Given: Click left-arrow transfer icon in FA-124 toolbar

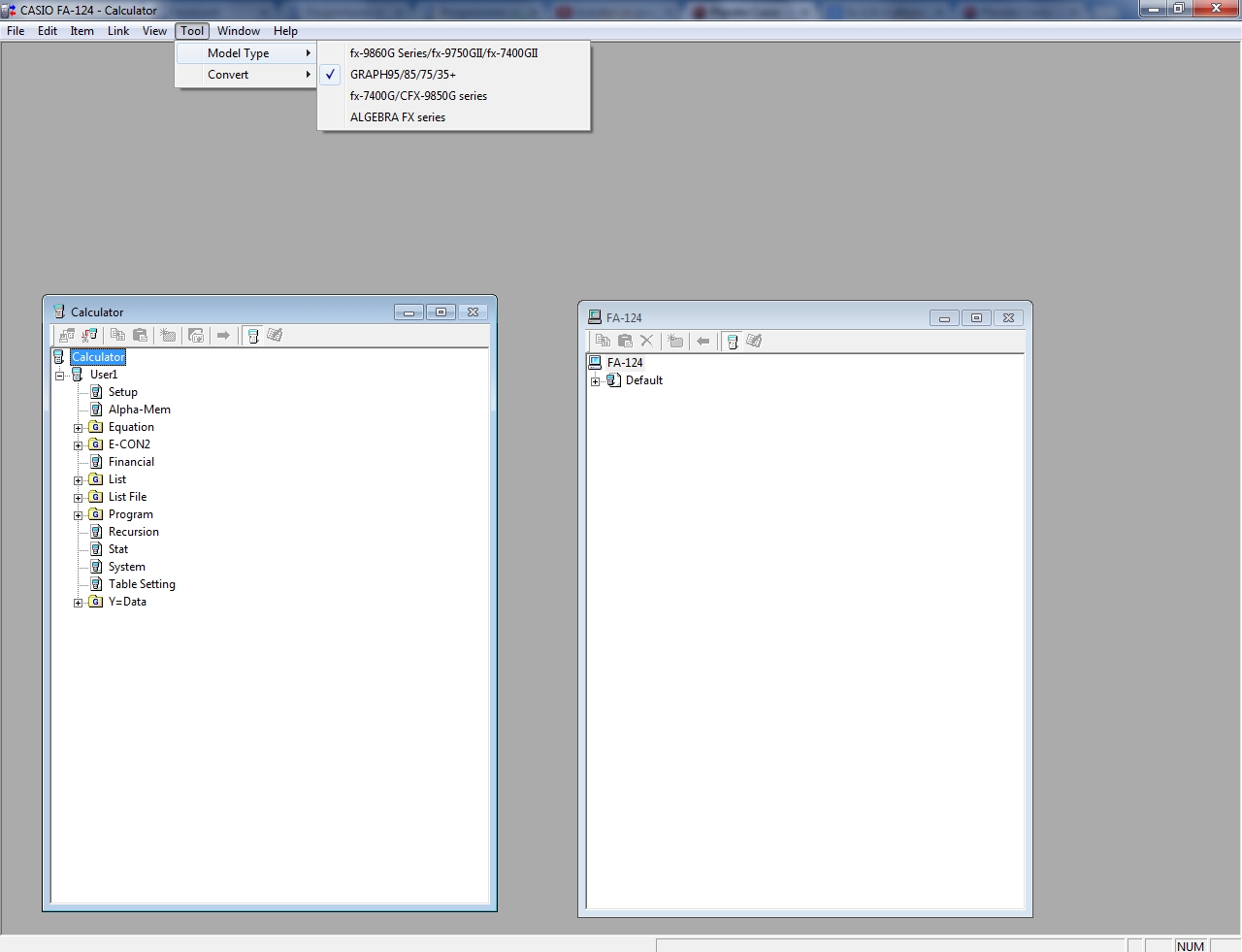Looking at the screenshot, I should coord(703,341).
